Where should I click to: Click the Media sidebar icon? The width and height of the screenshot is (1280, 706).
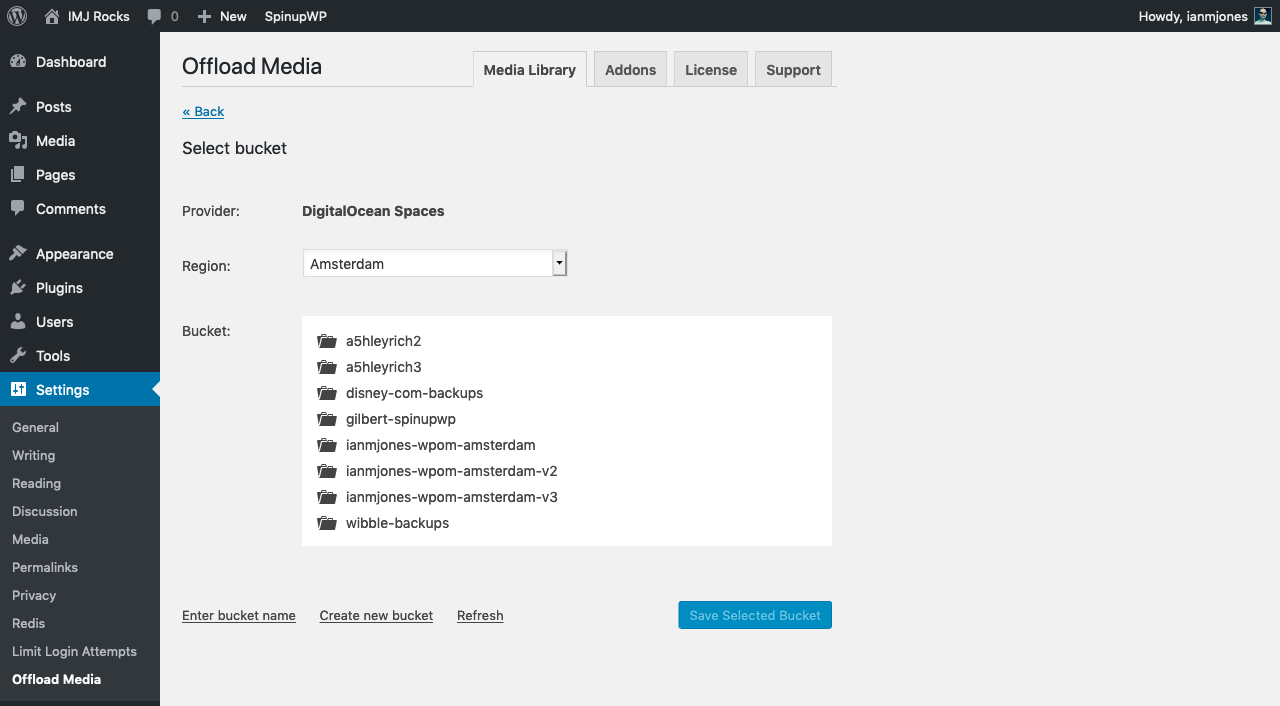pos(18,141)
